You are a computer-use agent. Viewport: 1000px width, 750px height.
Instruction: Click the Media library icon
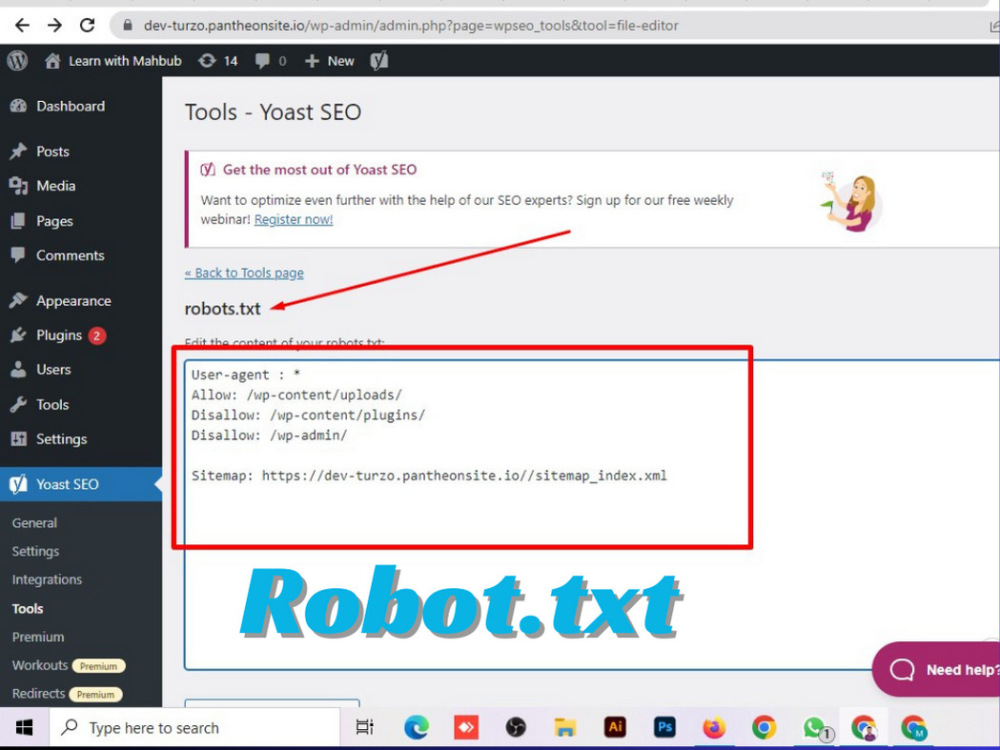pyautogui.click(x=18, y=186)
